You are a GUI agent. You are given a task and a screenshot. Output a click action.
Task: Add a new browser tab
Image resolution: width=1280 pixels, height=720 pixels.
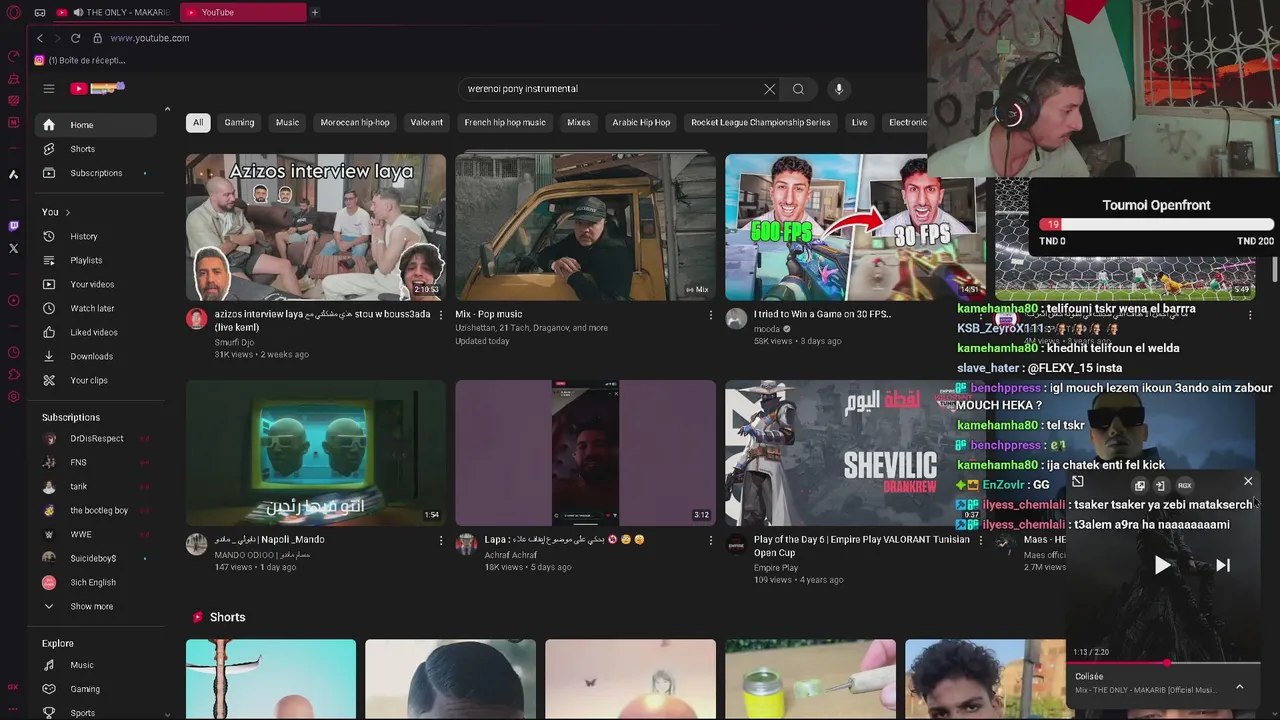(315, 12)
